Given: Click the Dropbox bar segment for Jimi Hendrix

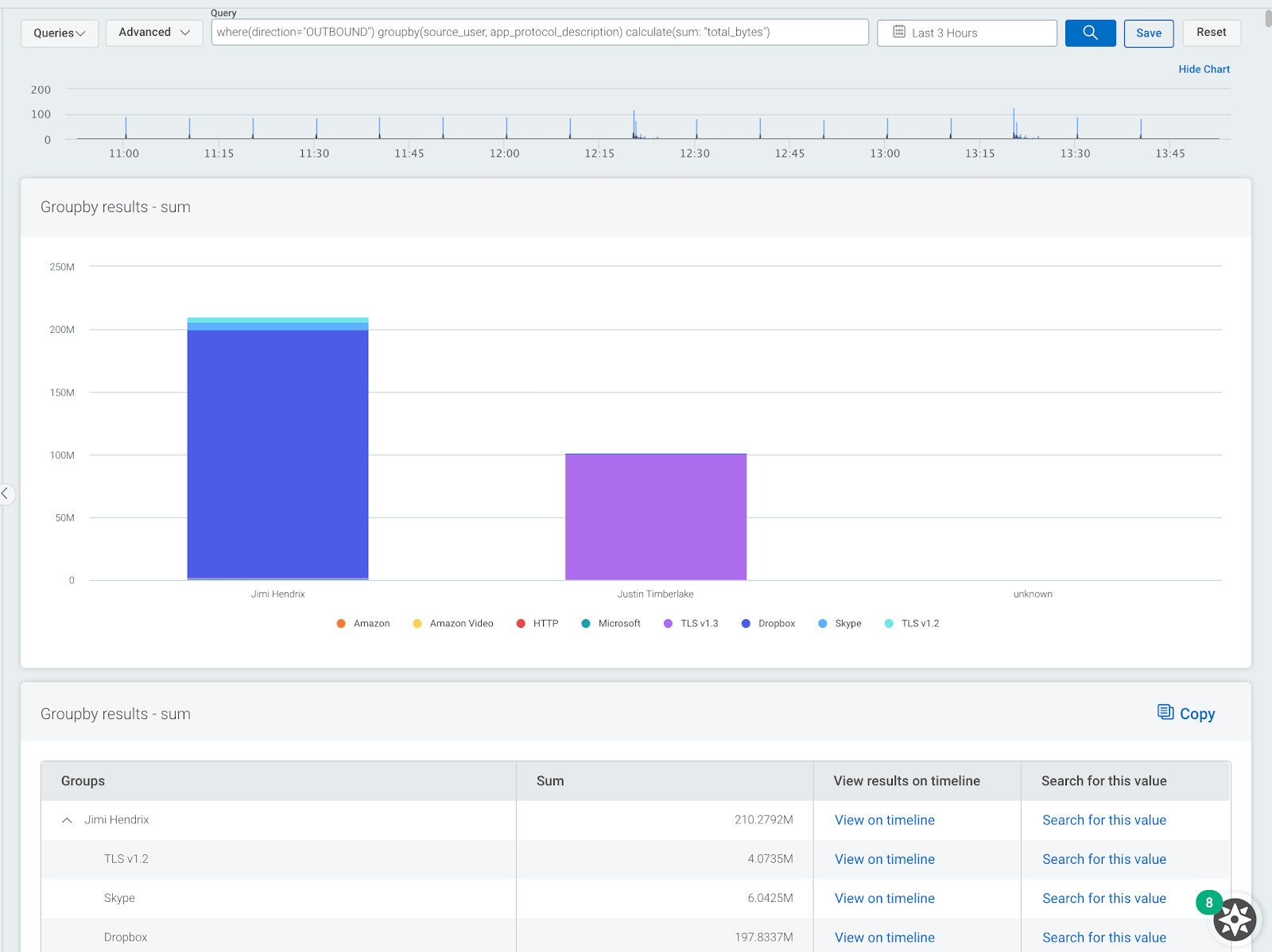Looking at the screenshot, I should tap(277, 453).
